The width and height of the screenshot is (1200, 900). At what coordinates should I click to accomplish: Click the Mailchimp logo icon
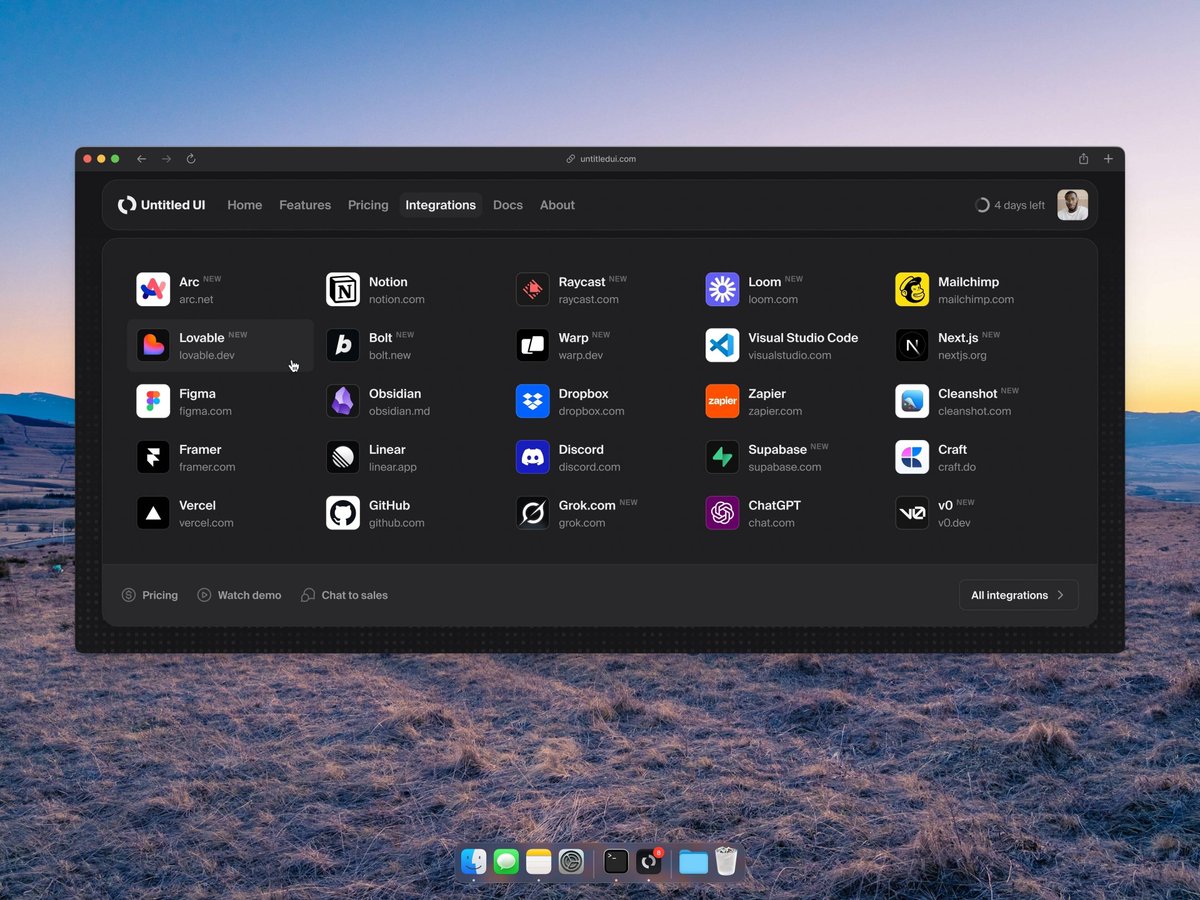coord(912,290)
